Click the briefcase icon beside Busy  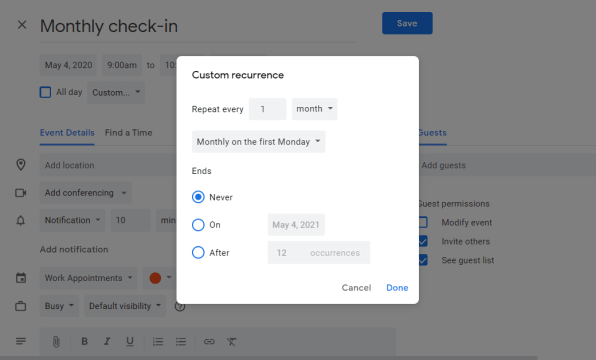[x=21, y=306]
